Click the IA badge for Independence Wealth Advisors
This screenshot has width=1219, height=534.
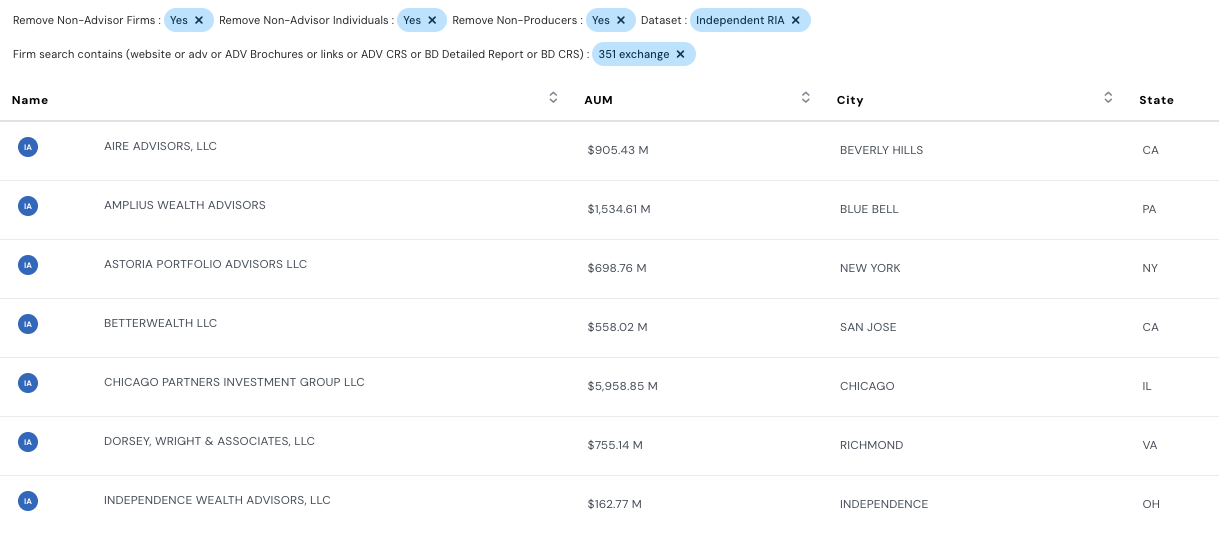tap(28, 501)
